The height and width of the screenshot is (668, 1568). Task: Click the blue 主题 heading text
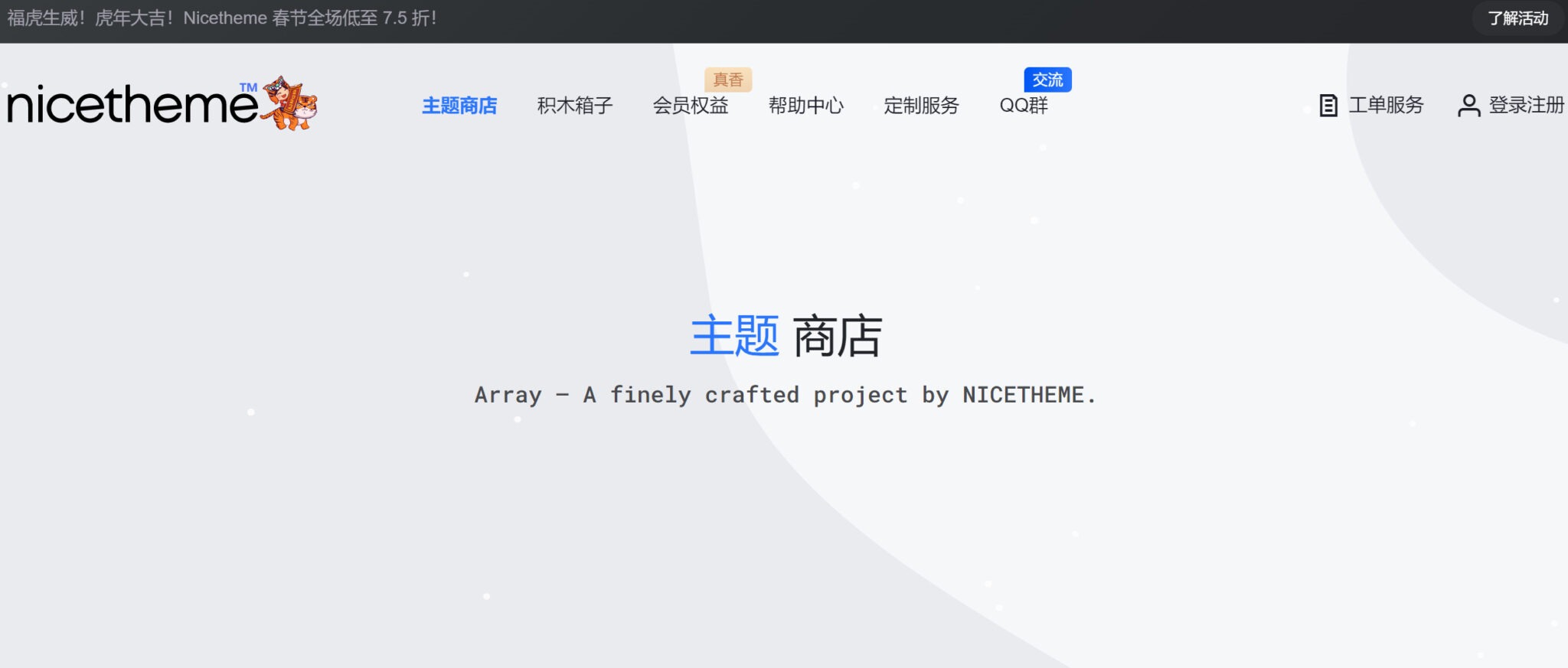[x=734, y=337]
